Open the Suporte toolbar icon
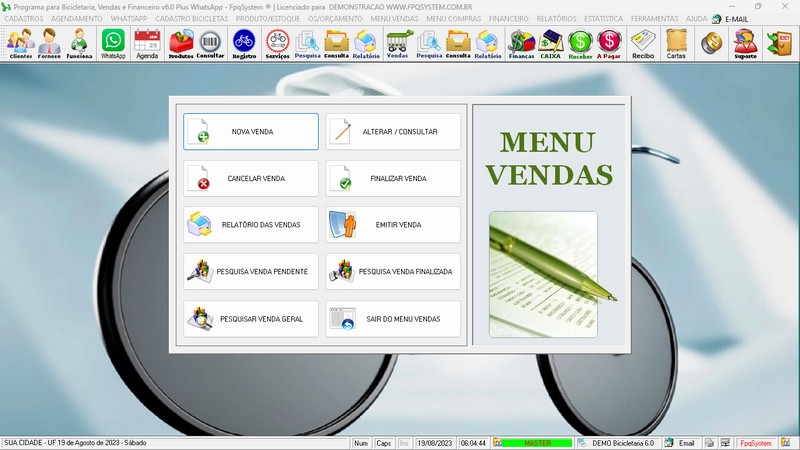The height and width of the screenshot is (450, 800). point(745,44)
